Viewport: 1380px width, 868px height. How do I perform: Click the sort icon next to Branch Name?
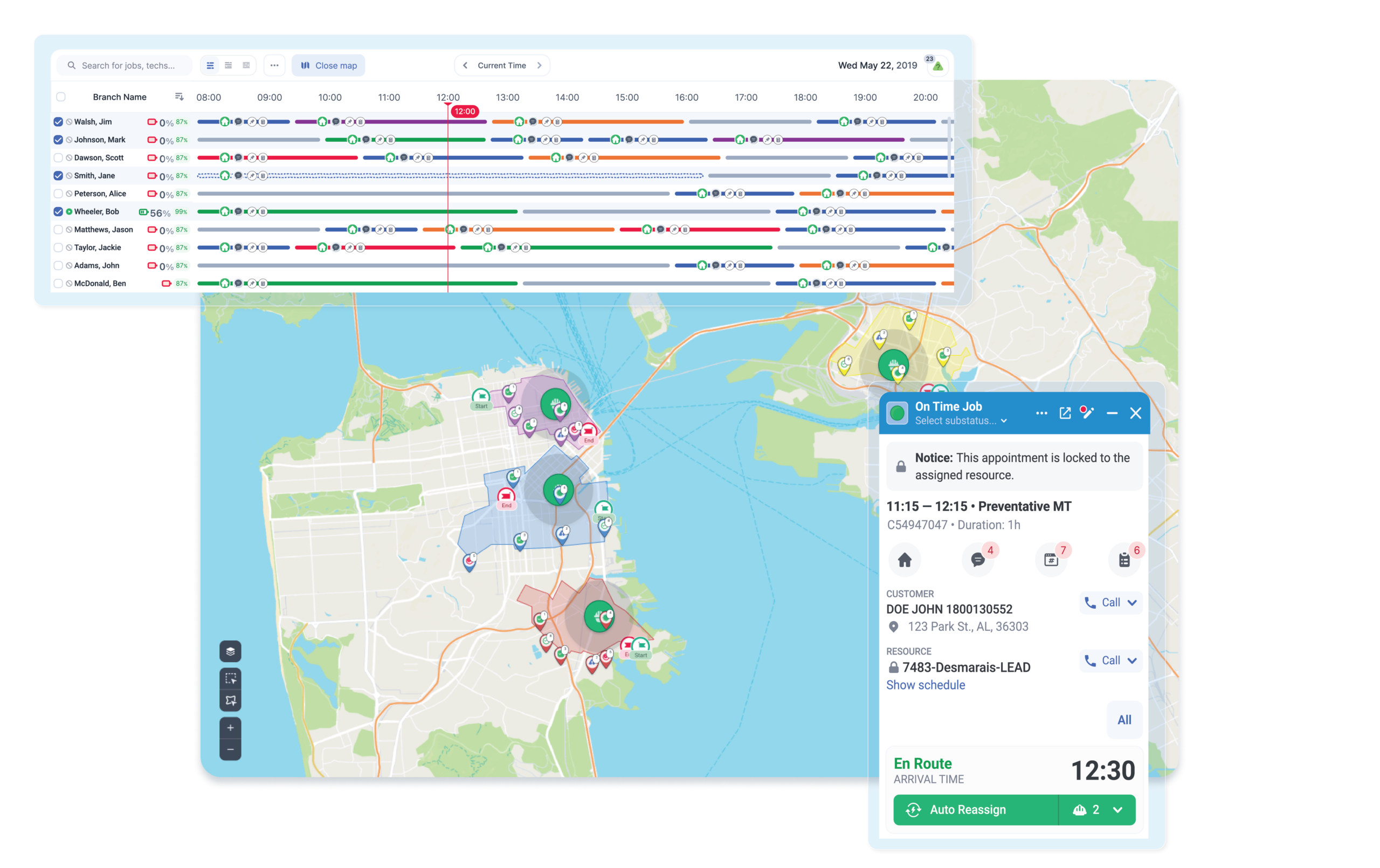(180, 97)
